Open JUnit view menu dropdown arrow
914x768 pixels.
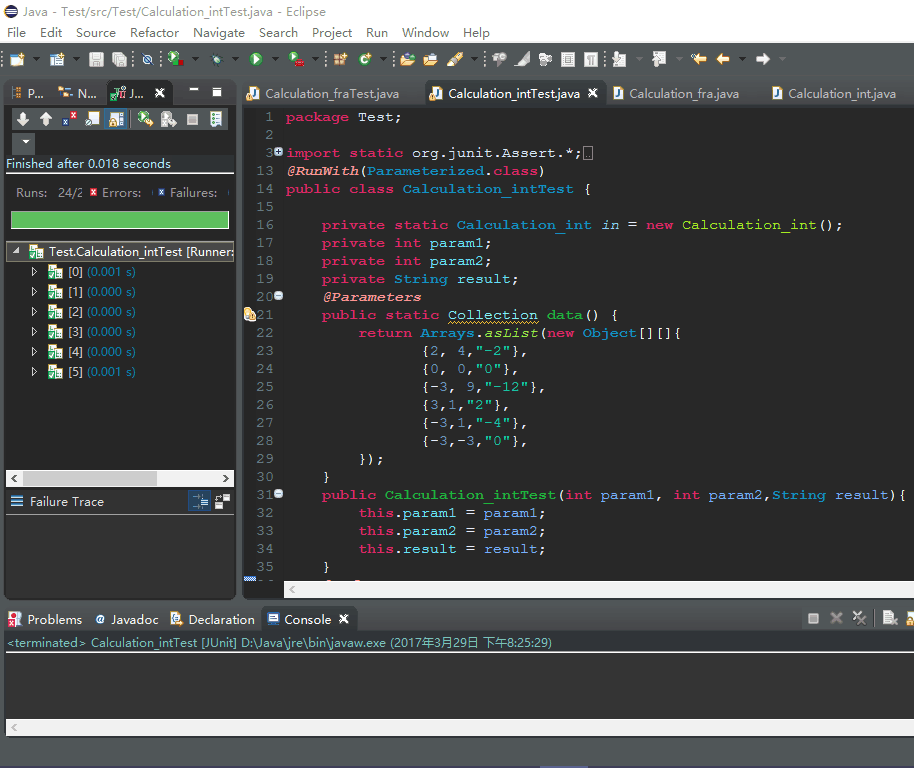point(26,142)
